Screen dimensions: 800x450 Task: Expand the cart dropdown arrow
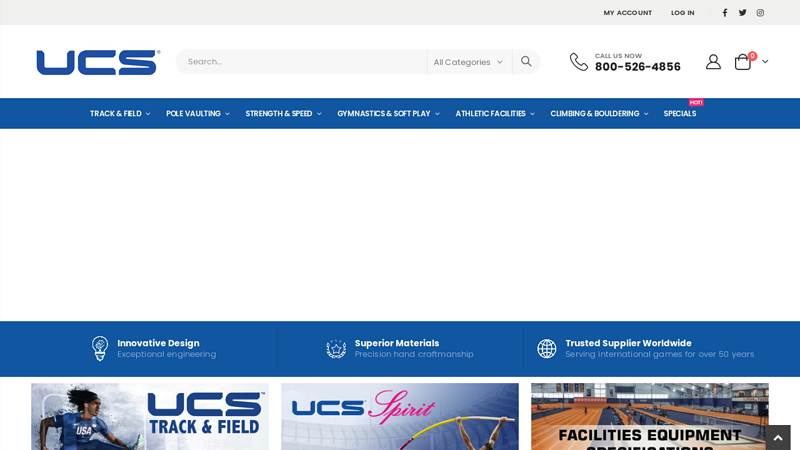tap(765, 62)
